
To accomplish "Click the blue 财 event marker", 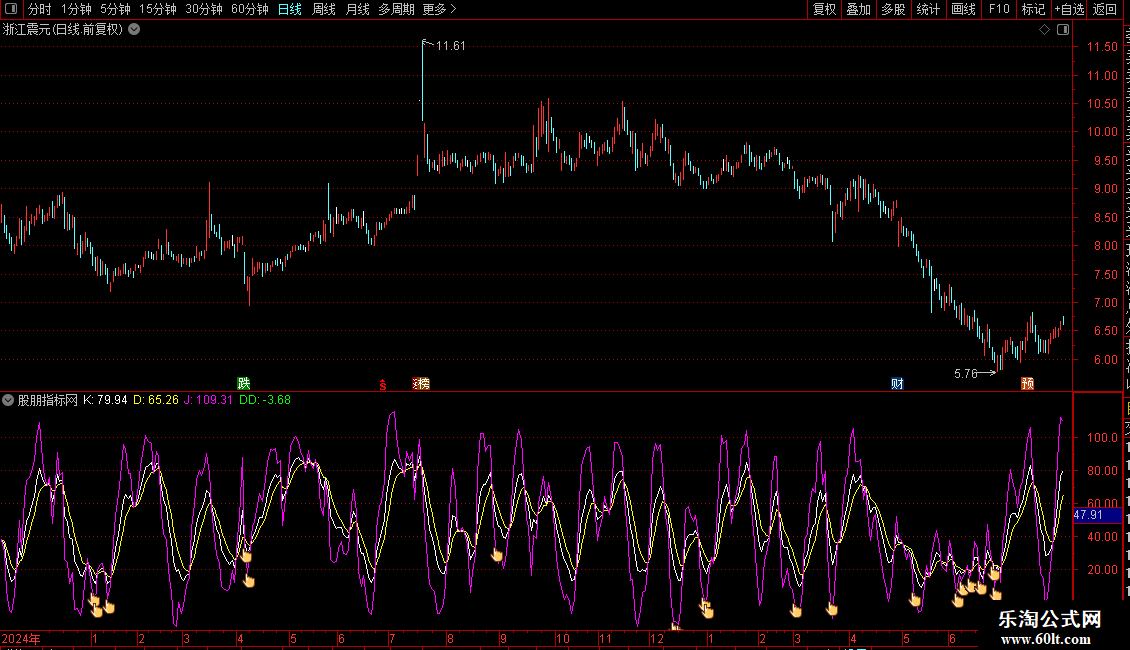I will [x=897, y=383].
